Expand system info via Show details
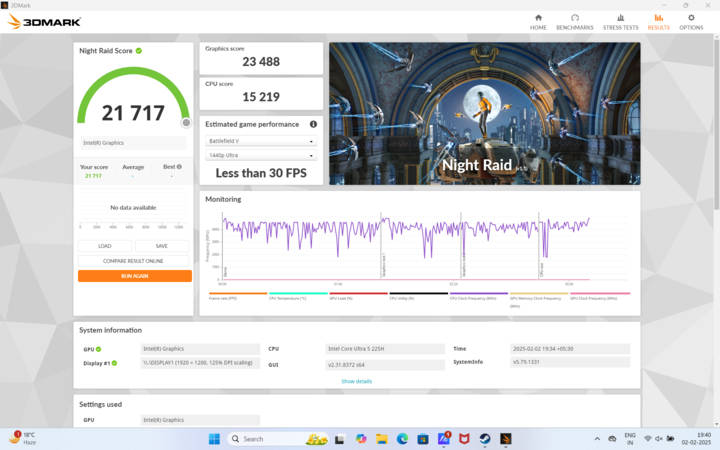The width and height of the screenshot is (720, 450). point(356,381)
